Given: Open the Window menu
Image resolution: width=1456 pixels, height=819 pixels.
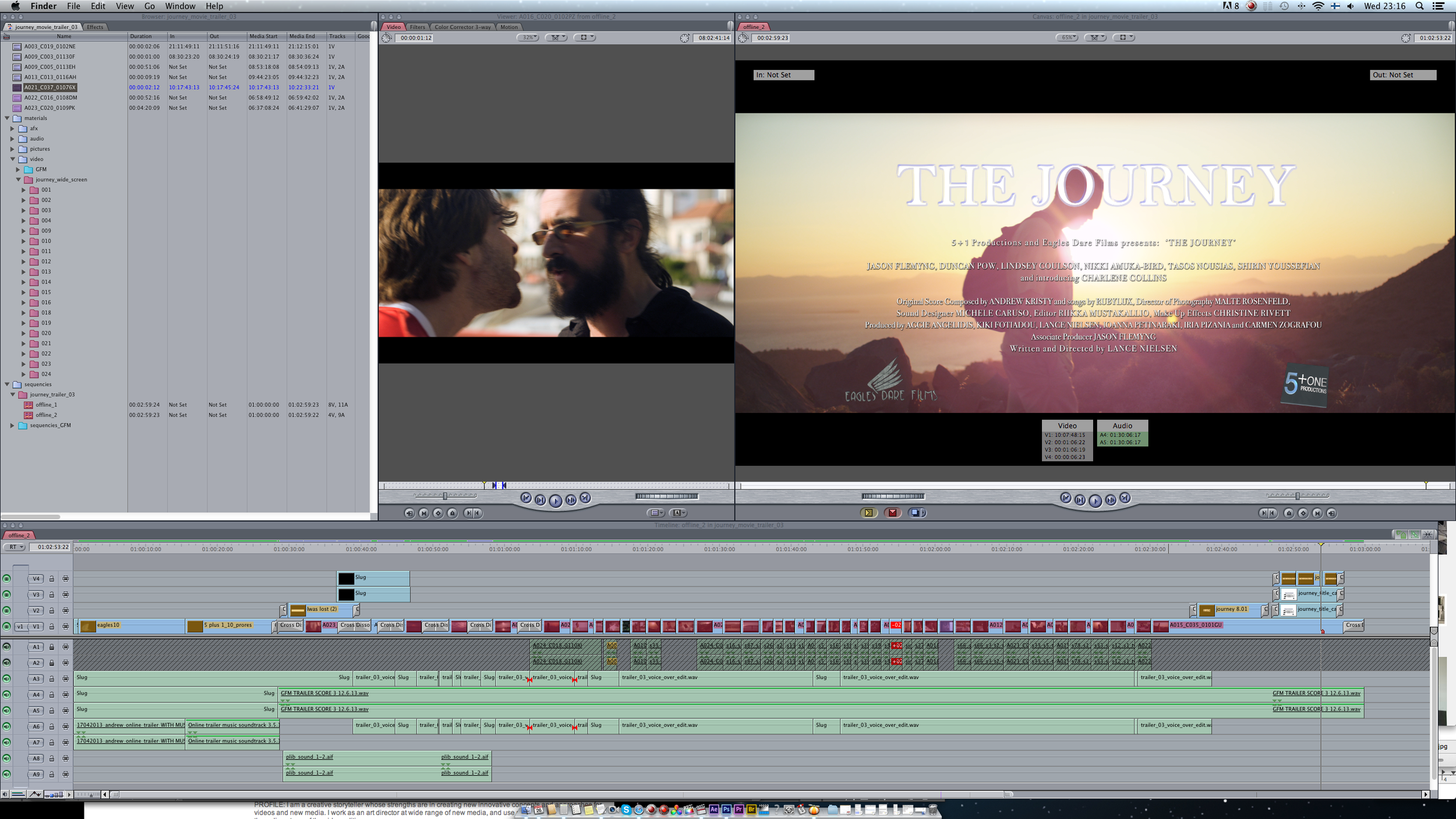Looking at the screenshot, I should click(180, 6).
